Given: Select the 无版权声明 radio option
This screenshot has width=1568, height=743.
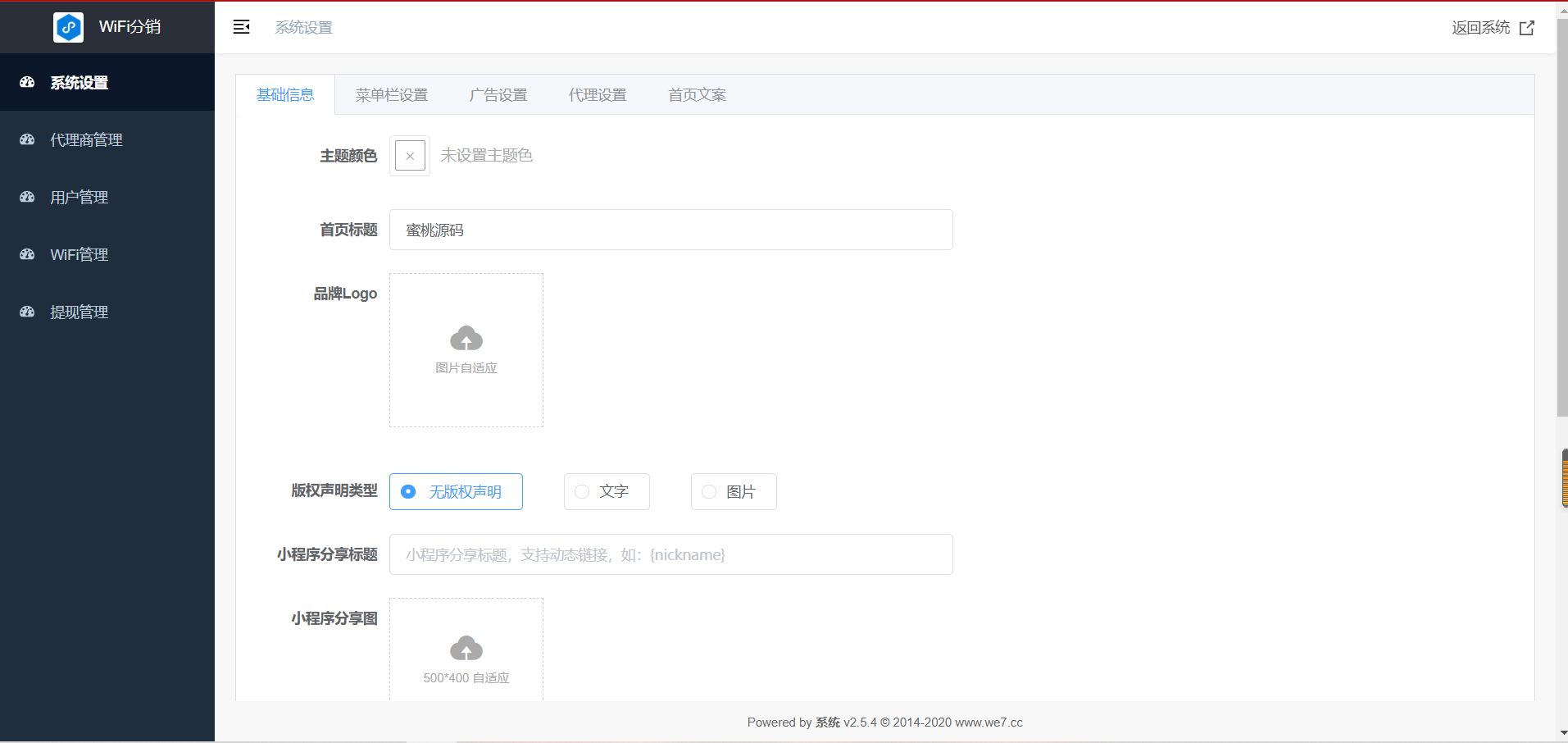Looking at the screenshot, I should point(408,492).
